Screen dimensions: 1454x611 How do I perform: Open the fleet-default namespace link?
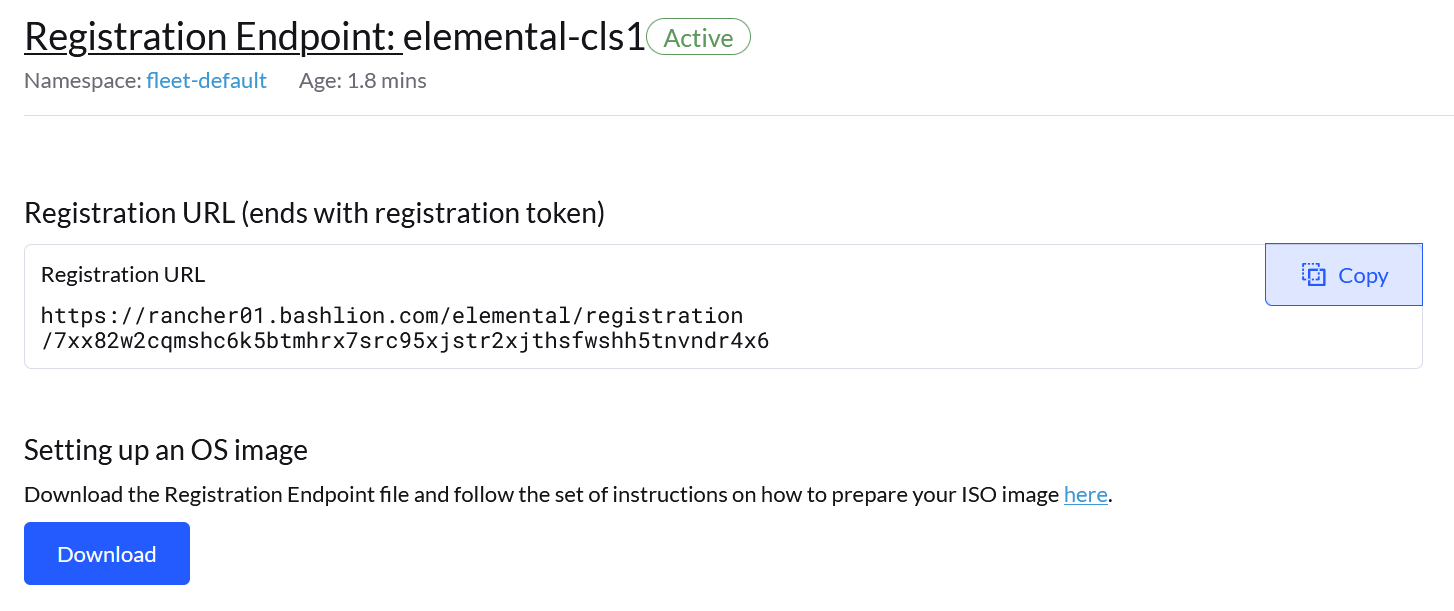[206, 81]
